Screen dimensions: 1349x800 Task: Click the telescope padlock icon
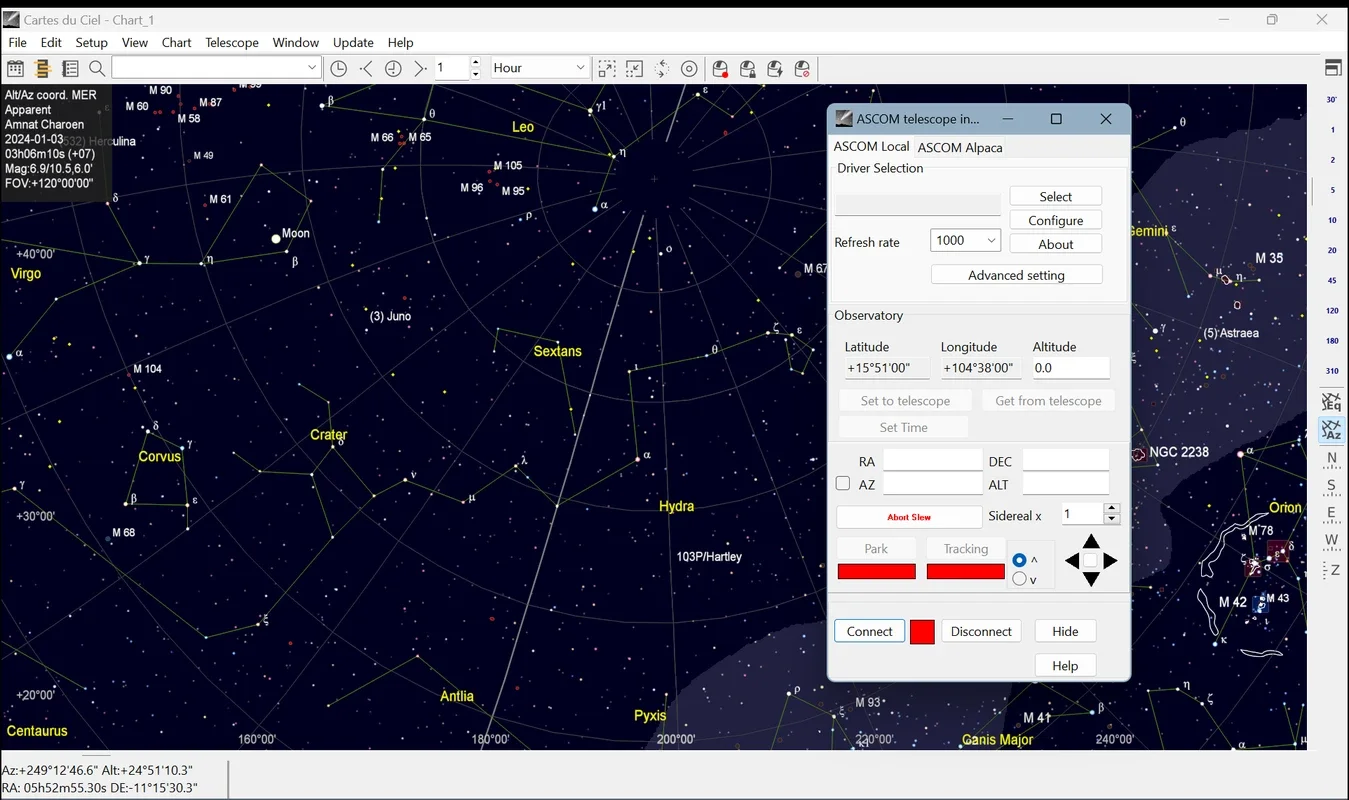(x=747, y=69)
